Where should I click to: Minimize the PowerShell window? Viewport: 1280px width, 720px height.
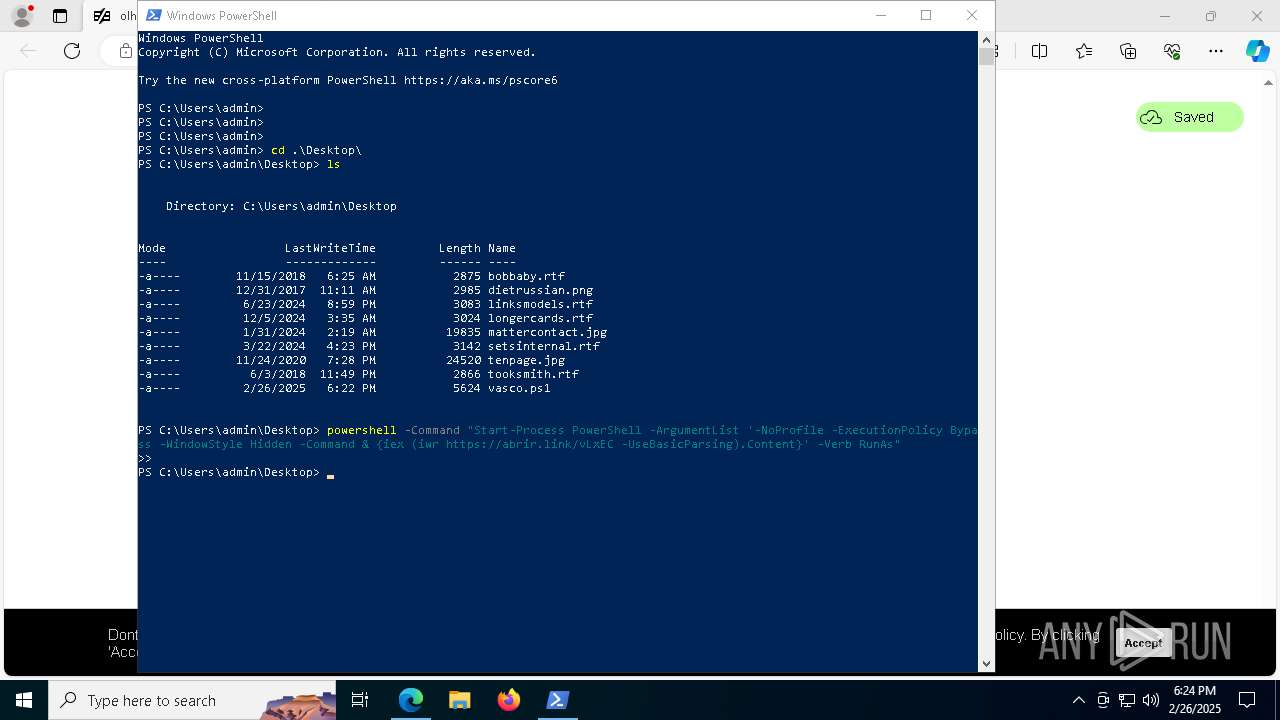click(x=881, y=15)
